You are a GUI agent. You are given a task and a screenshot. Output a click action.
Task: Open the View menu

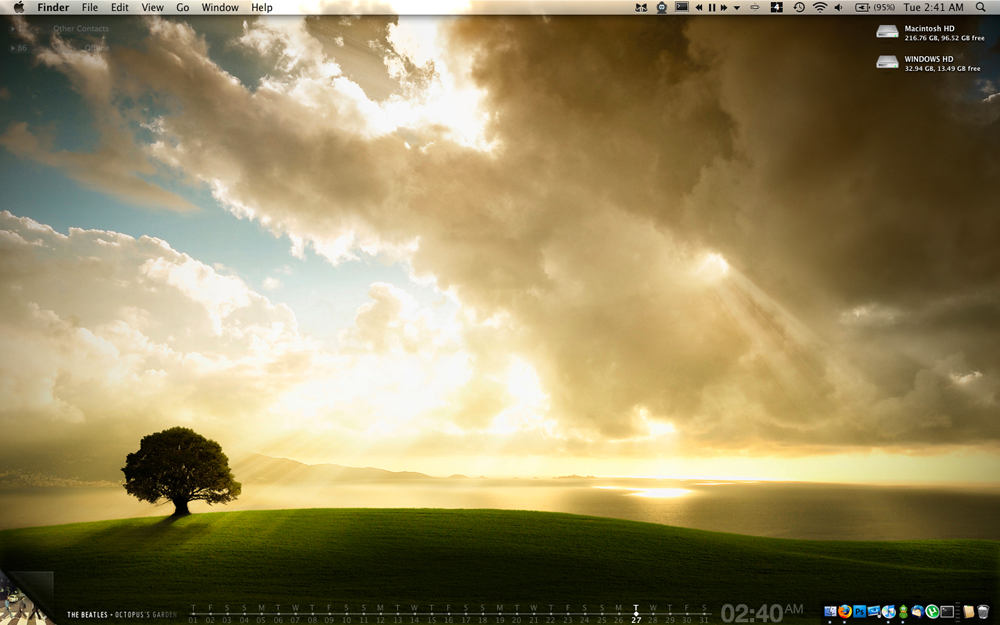click(152, 8)
